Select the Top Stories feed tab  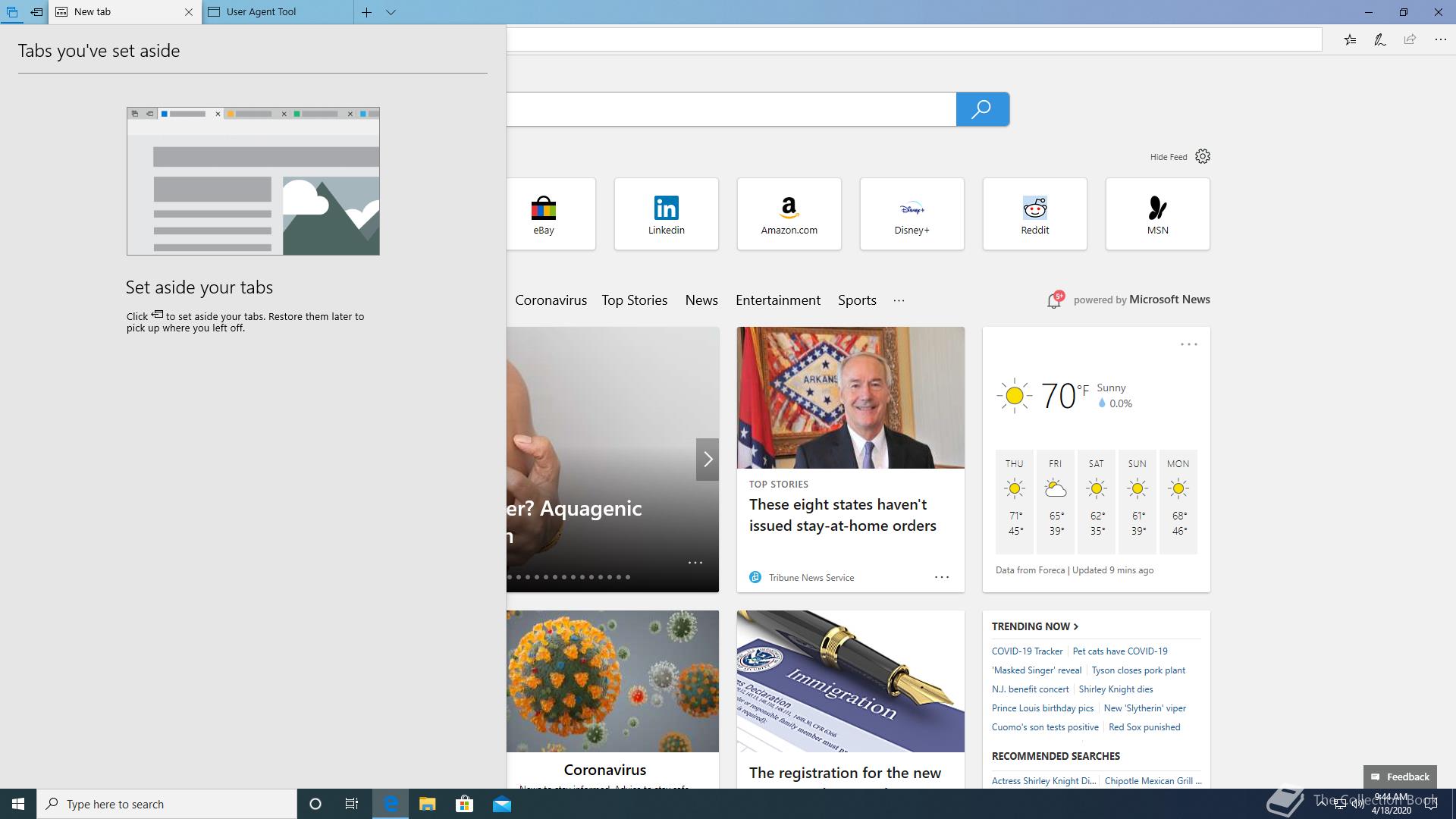click(x=634, y=300)
